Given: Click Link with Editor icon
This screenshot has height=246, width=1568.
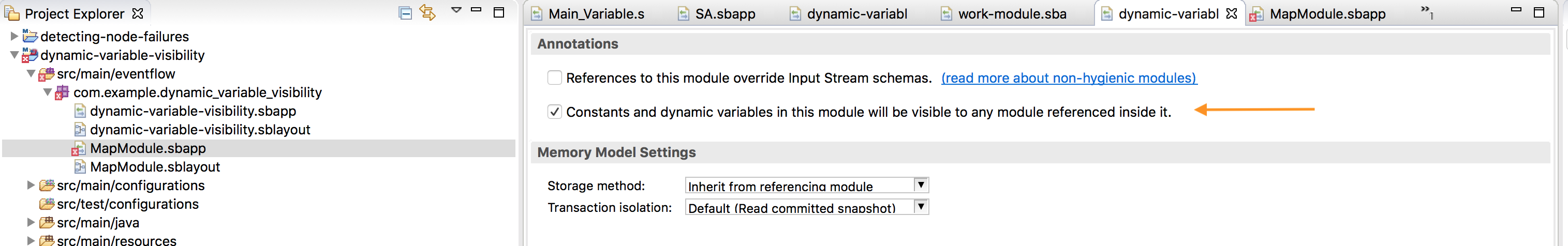Looking at the screenshot, I should click(x=428, y=13).
